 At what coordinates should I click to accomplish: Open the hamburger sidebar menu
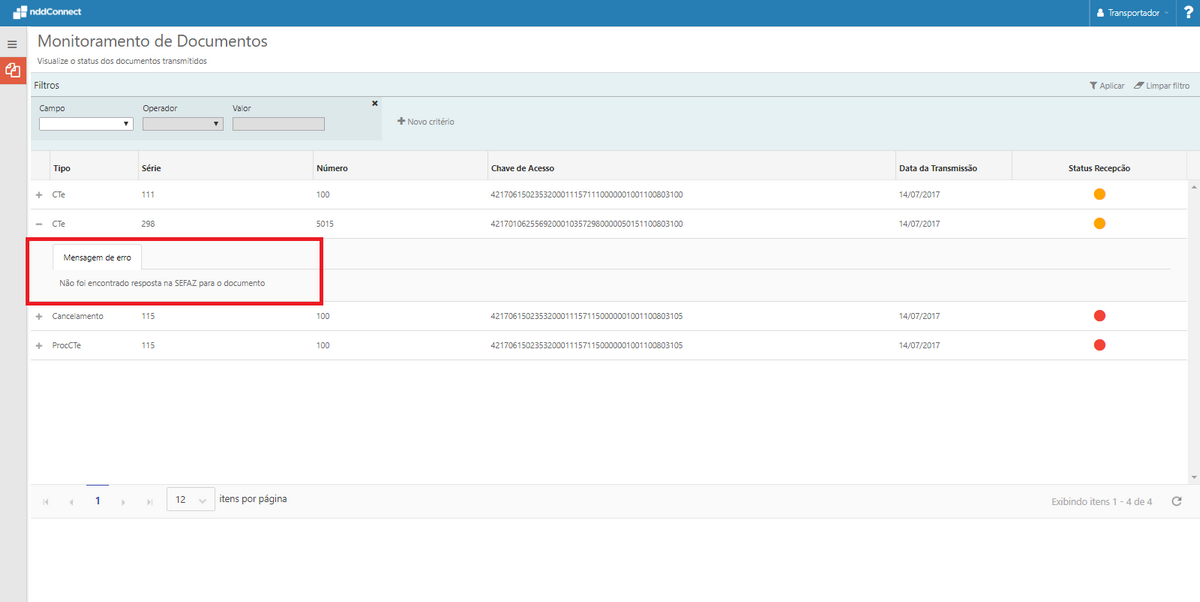click(x=12, y=44)
